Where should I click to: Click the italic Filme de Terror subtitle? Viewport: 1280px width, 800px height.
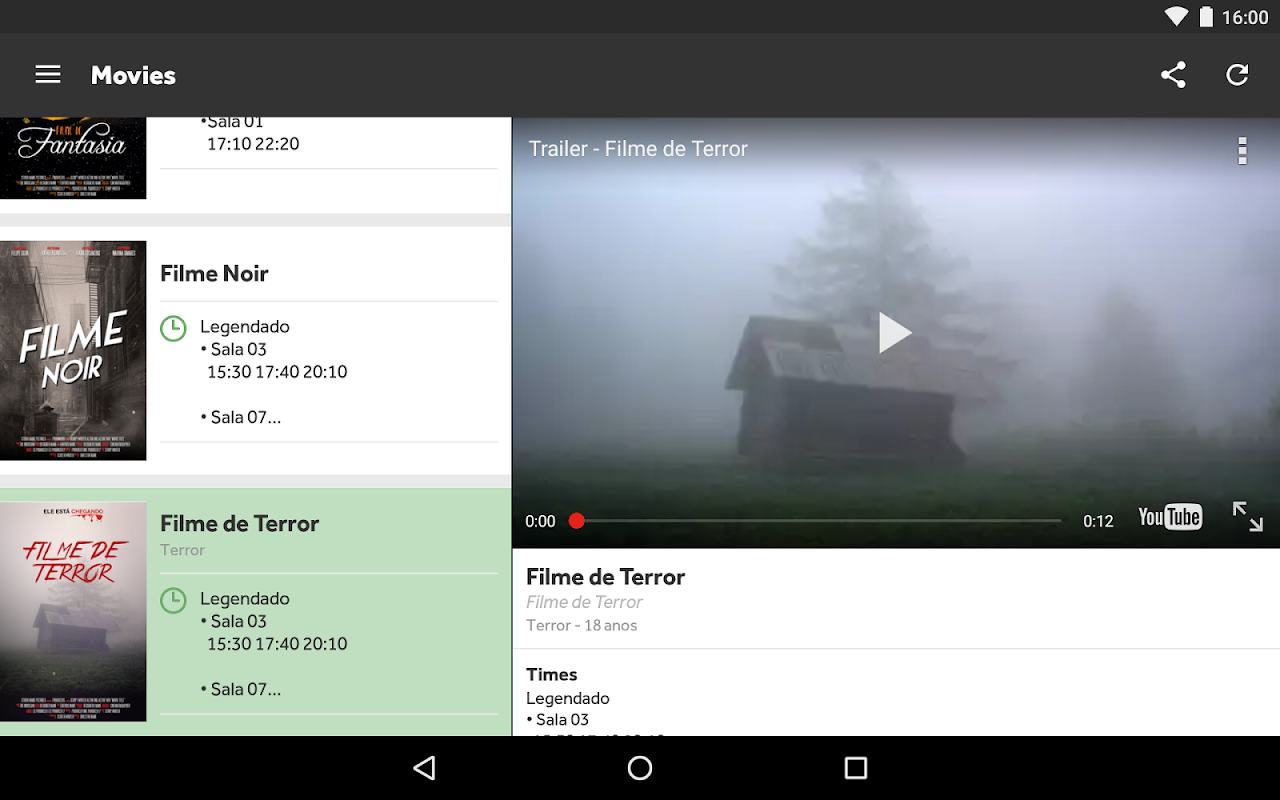pos(584,602)
